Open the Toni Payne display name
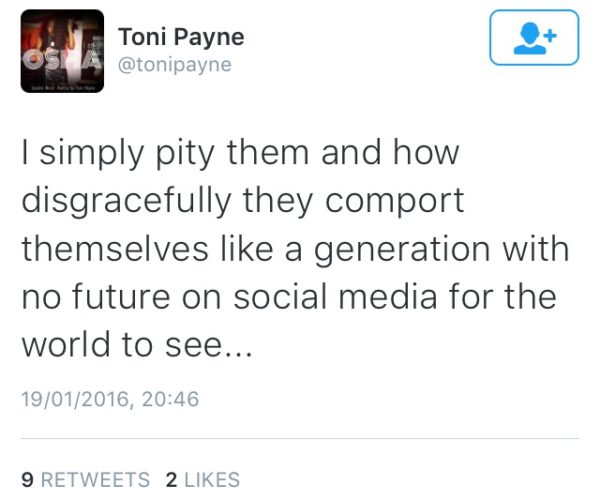The width and height of the screenshot is (600, 500). [x=181, y=37]
